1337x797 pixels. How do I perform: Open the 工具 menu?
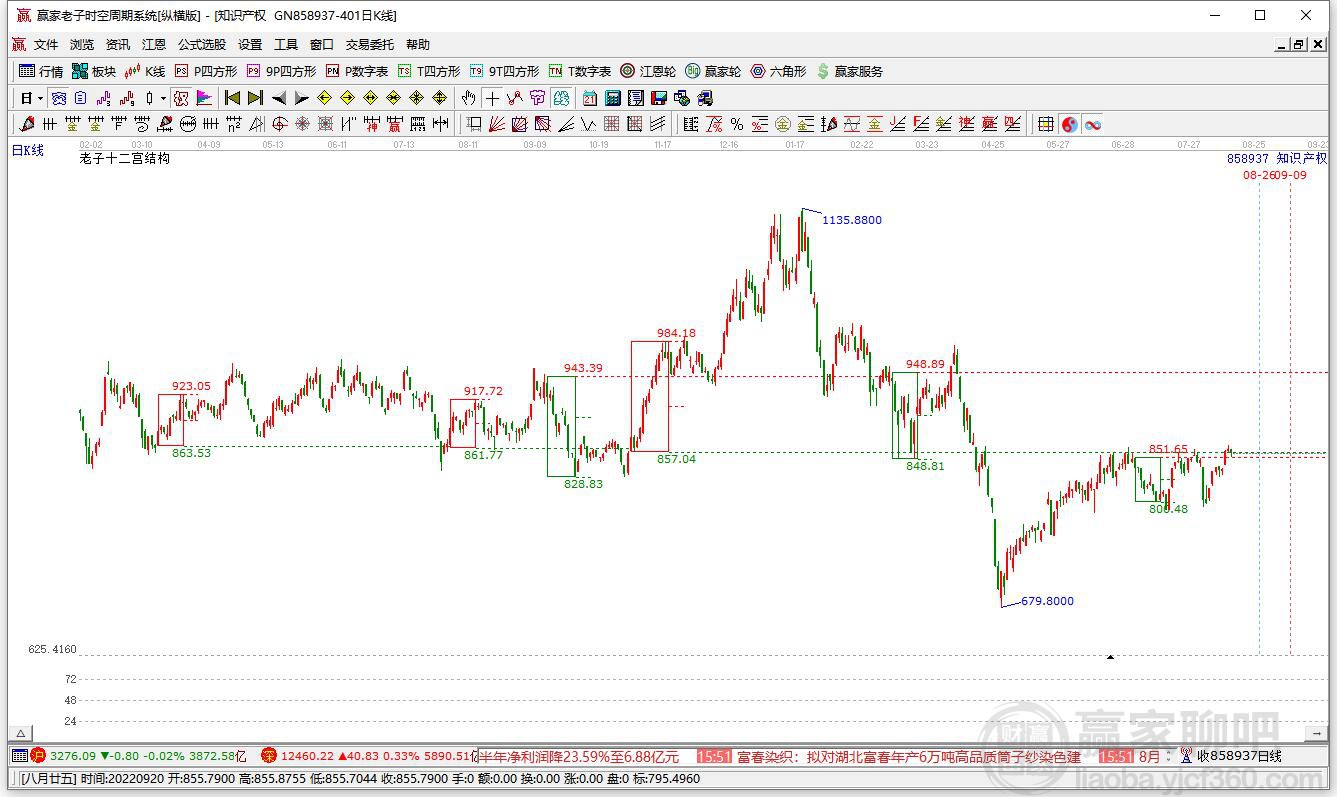286,45
